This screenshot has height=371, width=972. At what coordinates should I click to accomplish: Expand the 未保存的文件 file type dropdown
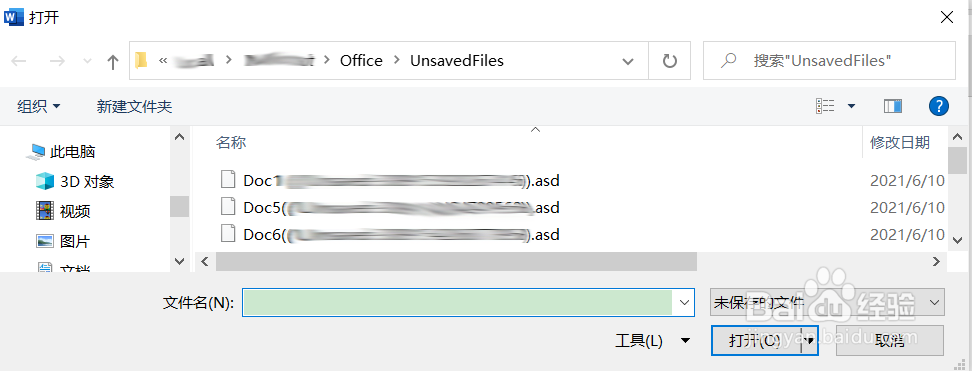click(827, 303)
